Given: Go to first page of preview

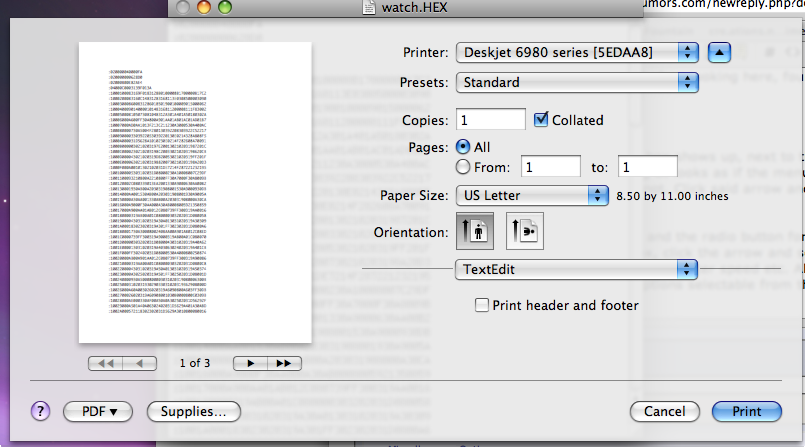Looking at the screenshot, I should [105, 363].
